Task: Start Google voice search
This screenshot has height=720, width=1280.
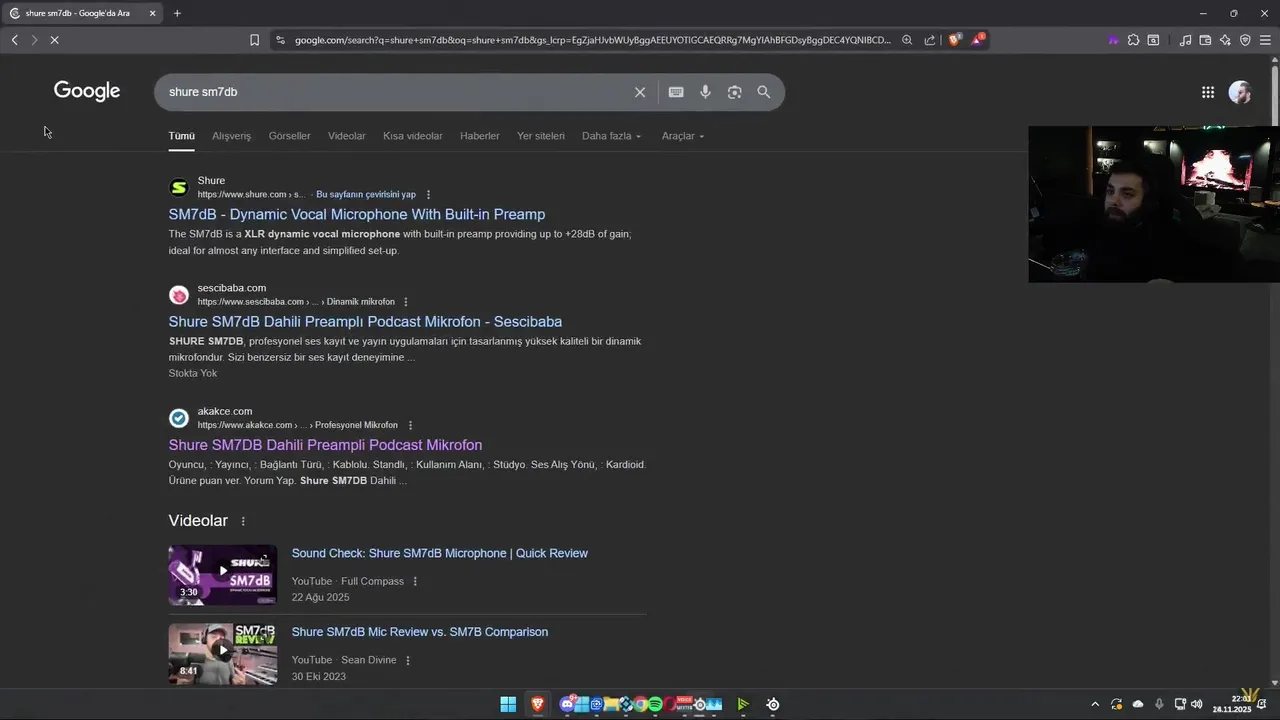Action: [x=705, y=92]
